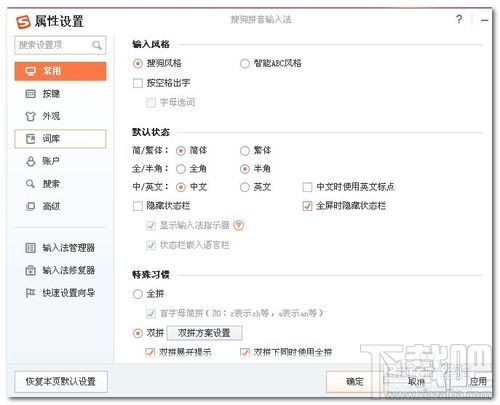The image size is (500, 405).
Task: Click 恢复本页默认设置 button
Action: [61, 381]
